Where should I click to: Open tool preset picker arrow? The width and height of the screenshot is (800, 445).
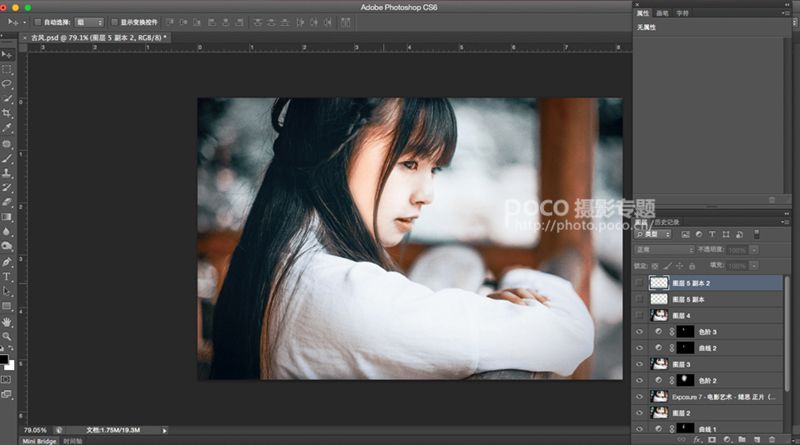click(24, 22)
